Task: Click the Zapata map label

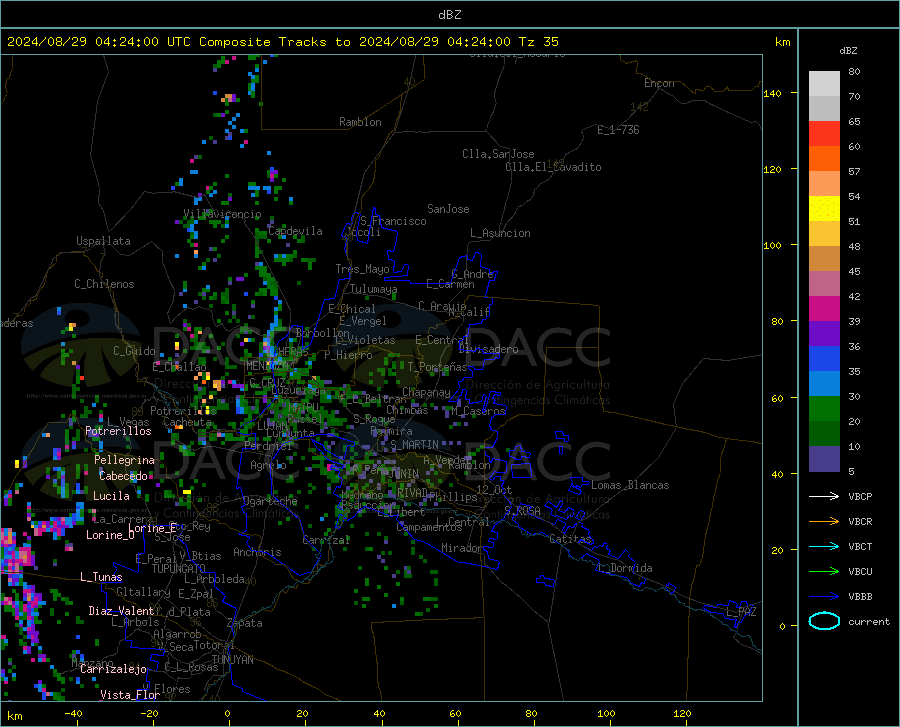Action: tap(245, 623)
